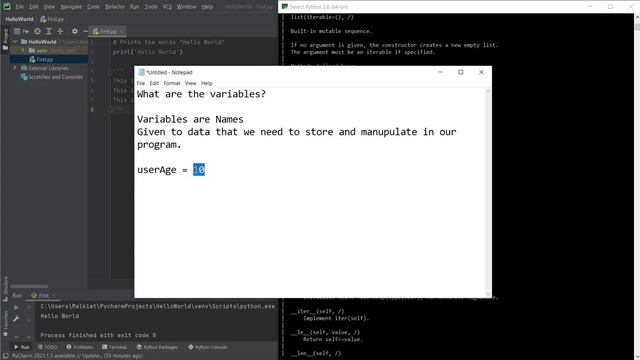Click the highlighted 10 value in Notepad
Screen dimensions: 640x360
coord(199,169)
